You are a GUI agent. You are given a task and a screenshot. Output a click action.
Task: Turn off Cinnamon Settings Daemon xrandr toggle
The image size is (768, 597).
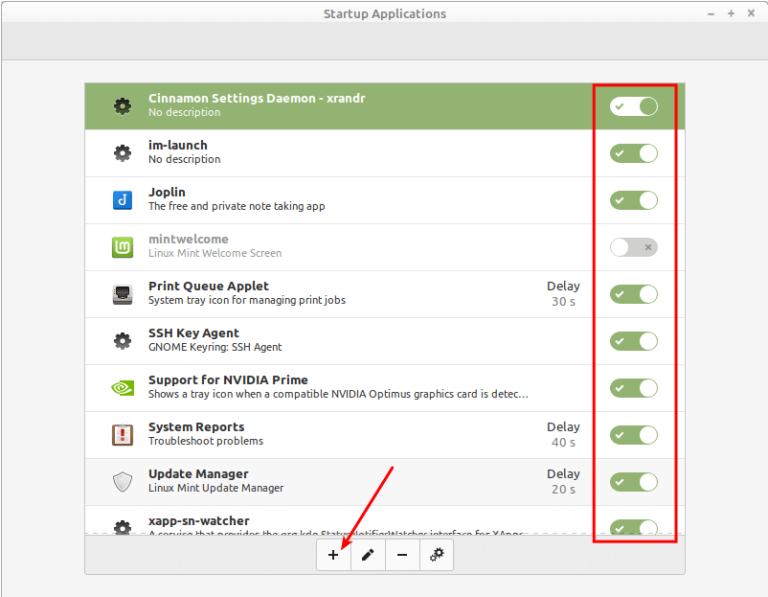[634, 106]
